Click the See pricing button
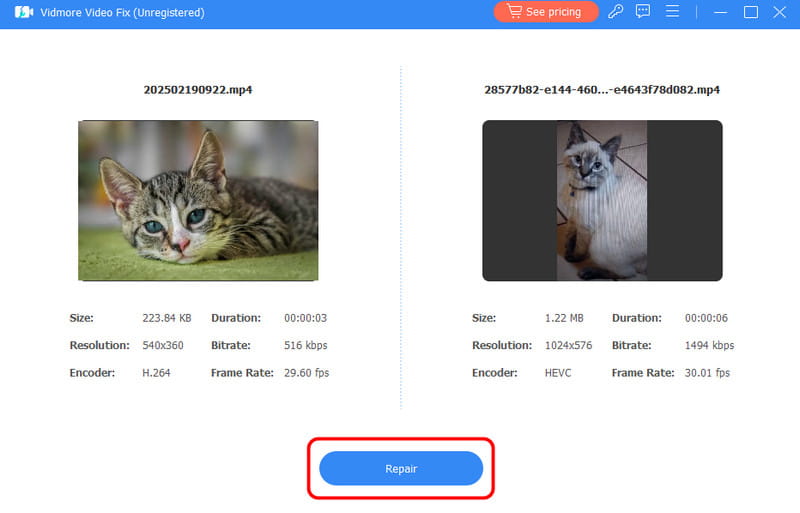 click(546, 12)
